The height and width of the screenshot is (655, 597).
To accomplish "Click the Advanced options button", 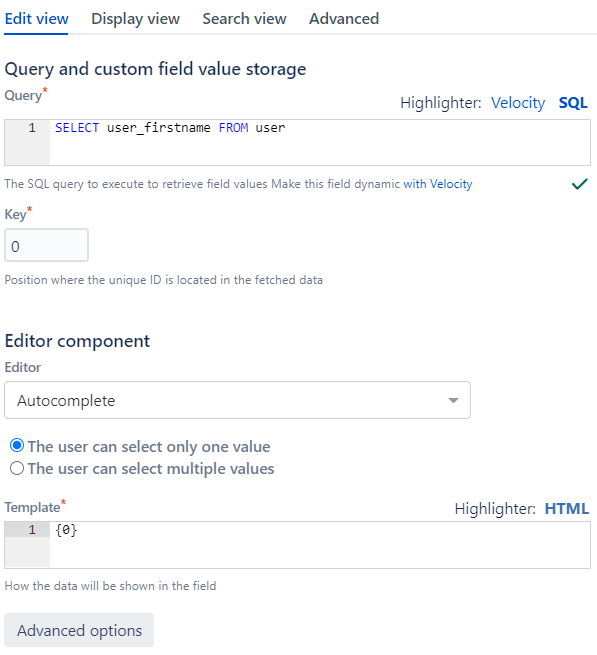I will [79, 630].
